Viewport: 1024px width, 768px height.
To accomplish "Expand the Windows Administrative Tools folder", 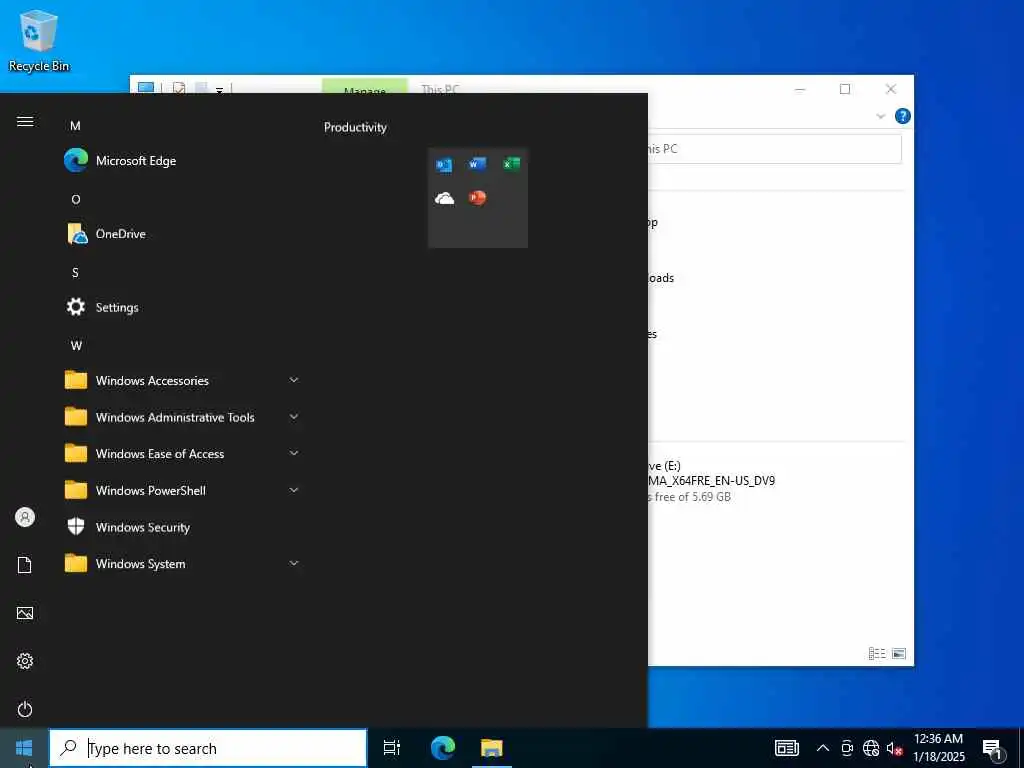I will pyautogui.click(x=181, y=417).
